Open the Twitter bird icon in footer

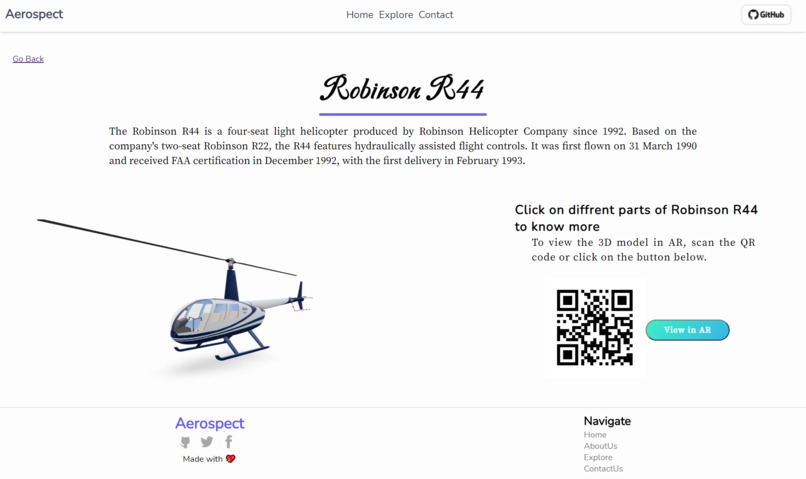pos(207,441)
